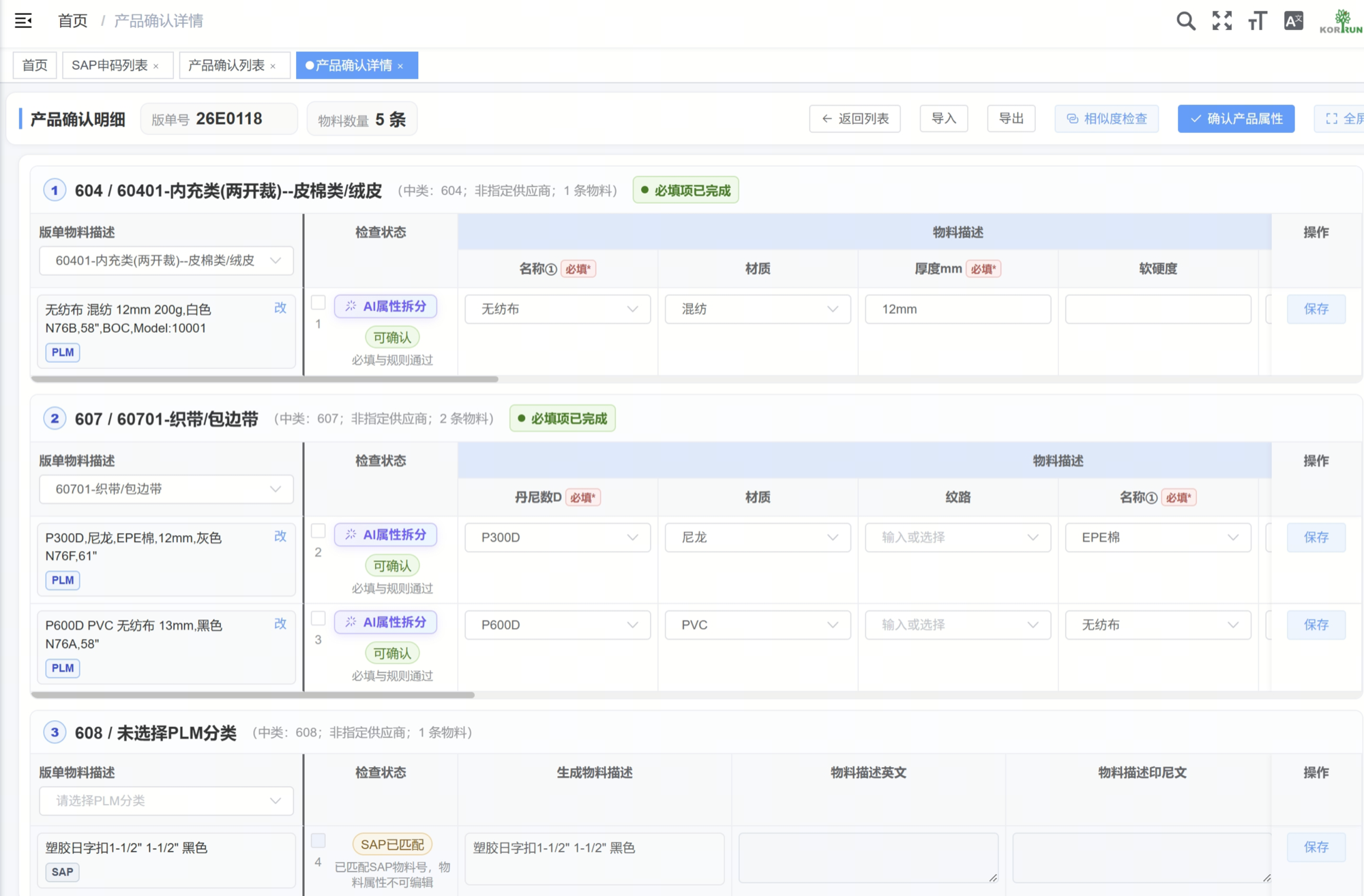
Task: Expand the 混纺 material dropdown
Action: tap(758, 309)
